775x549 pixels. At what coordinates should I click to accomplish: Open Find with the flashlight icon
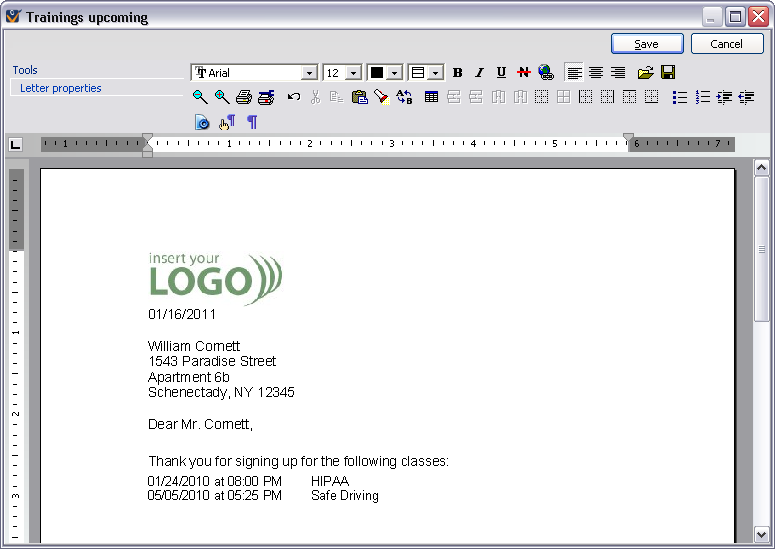381,97
